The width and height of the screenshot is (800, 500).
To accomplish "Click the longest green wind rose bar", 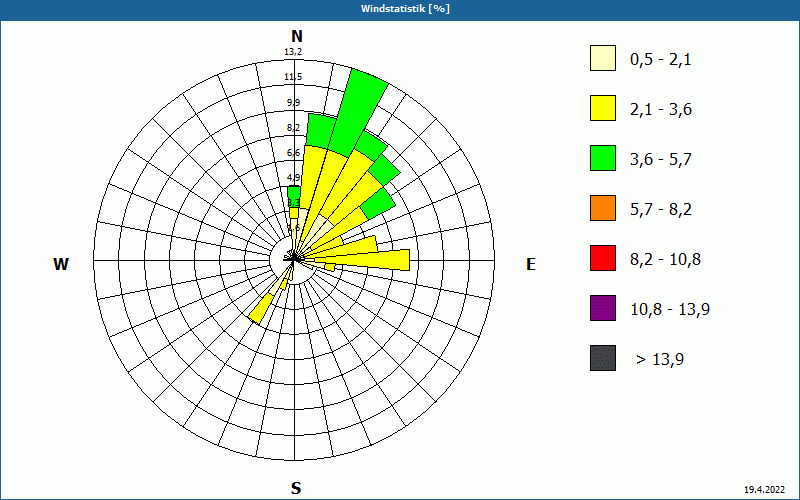I will point(360,113).
